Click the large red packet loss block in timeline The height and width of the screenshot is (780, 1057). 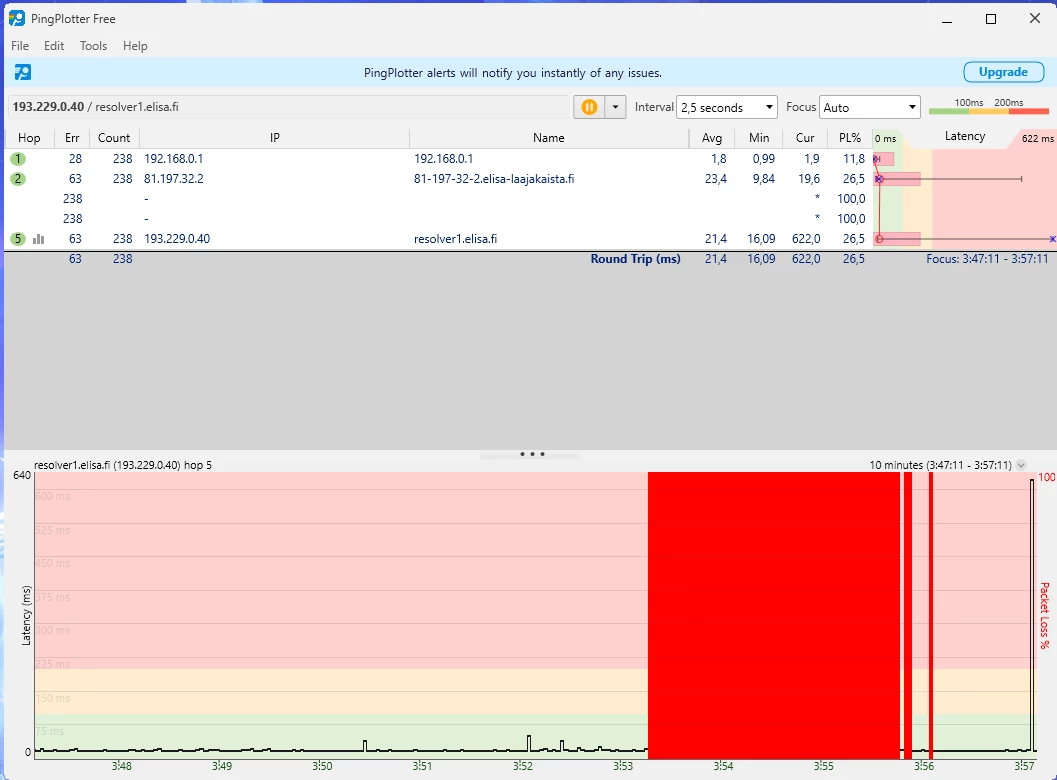[774, 615]
